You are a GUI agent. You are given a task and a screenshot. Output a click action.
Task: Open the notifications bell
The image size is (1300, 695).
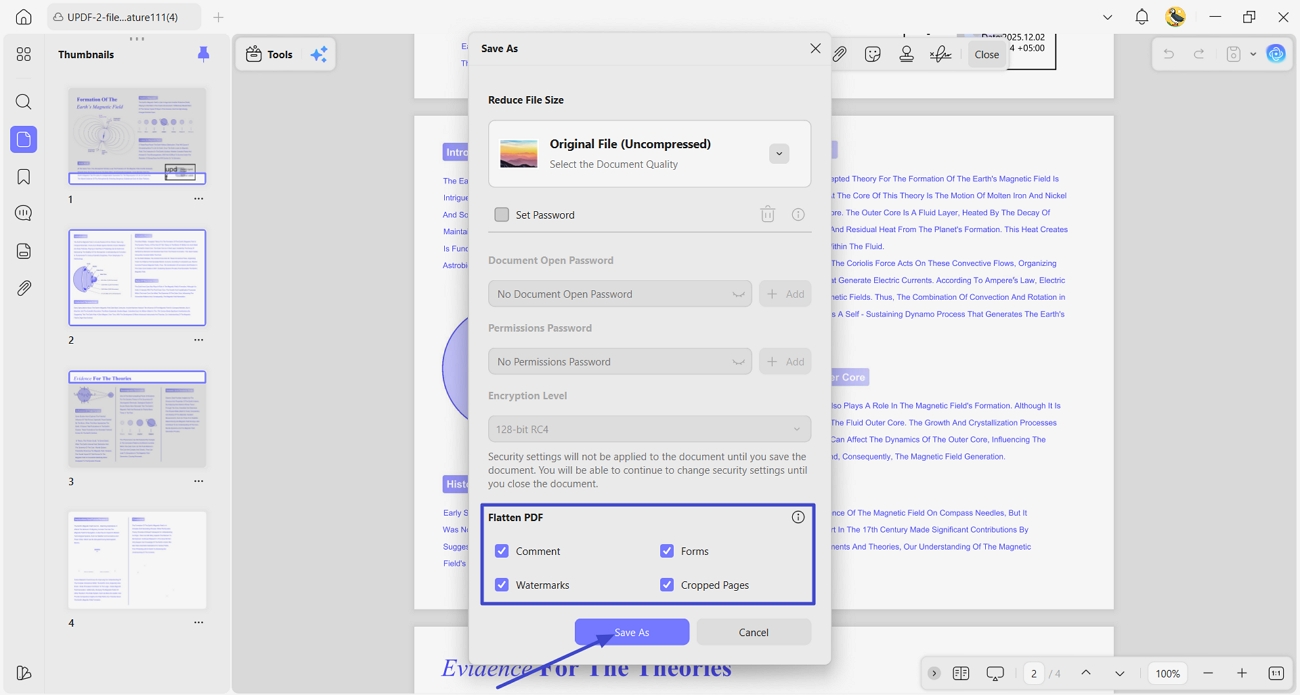(x=1141, y=17)
